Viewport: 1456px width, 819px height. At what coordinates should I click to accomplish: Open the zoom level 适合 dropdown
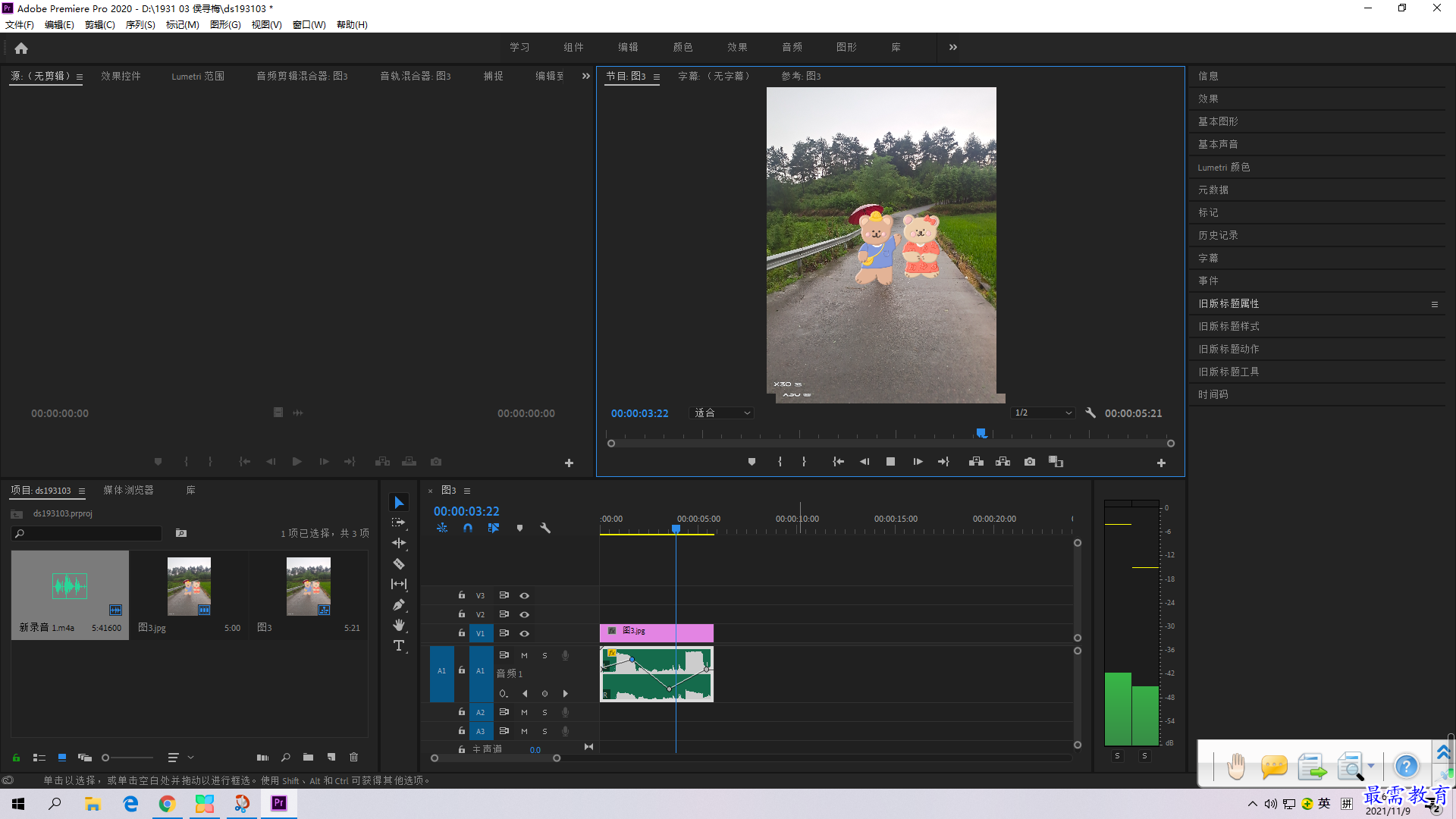[721, 413]
